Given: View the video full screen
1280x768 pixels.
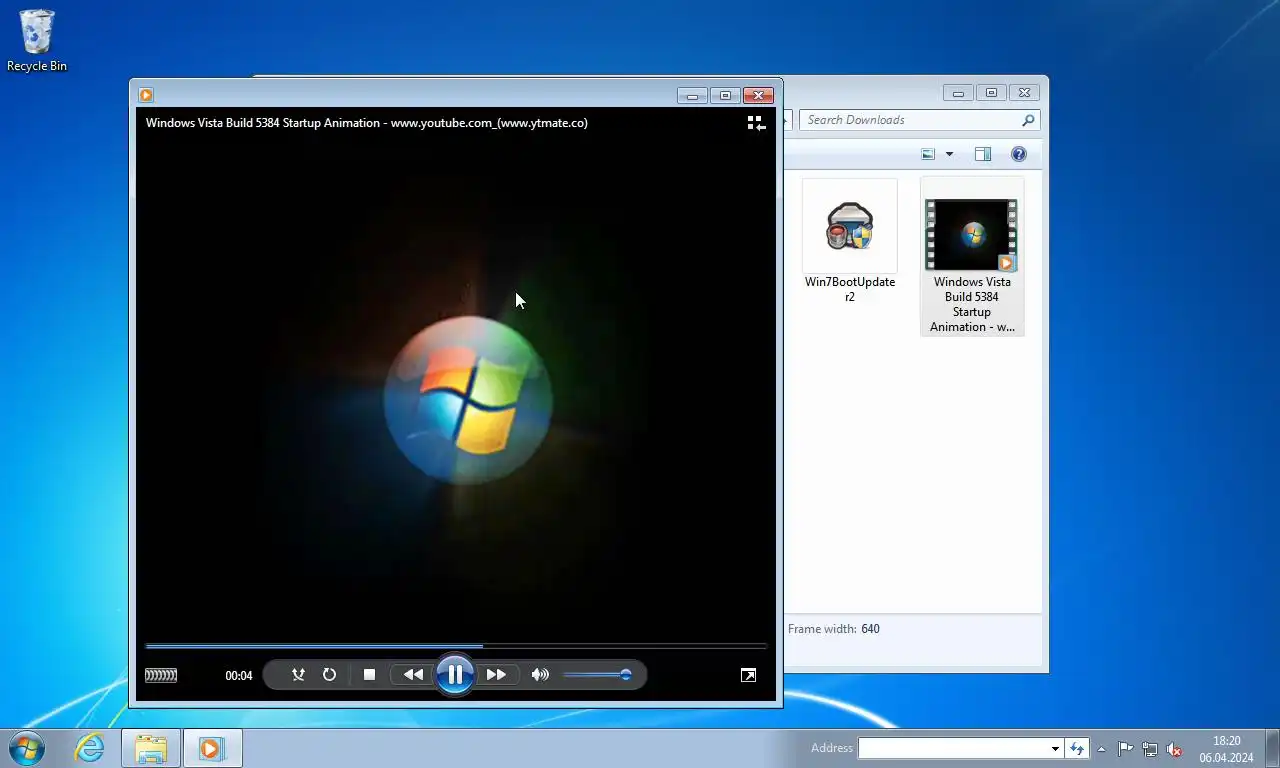Looking at the screenshot, I should (748, 675).
